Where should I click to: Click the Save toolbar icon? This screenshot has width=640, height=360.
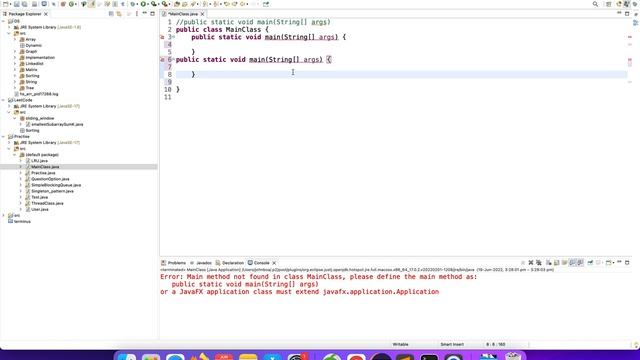(x=16, y=4)
